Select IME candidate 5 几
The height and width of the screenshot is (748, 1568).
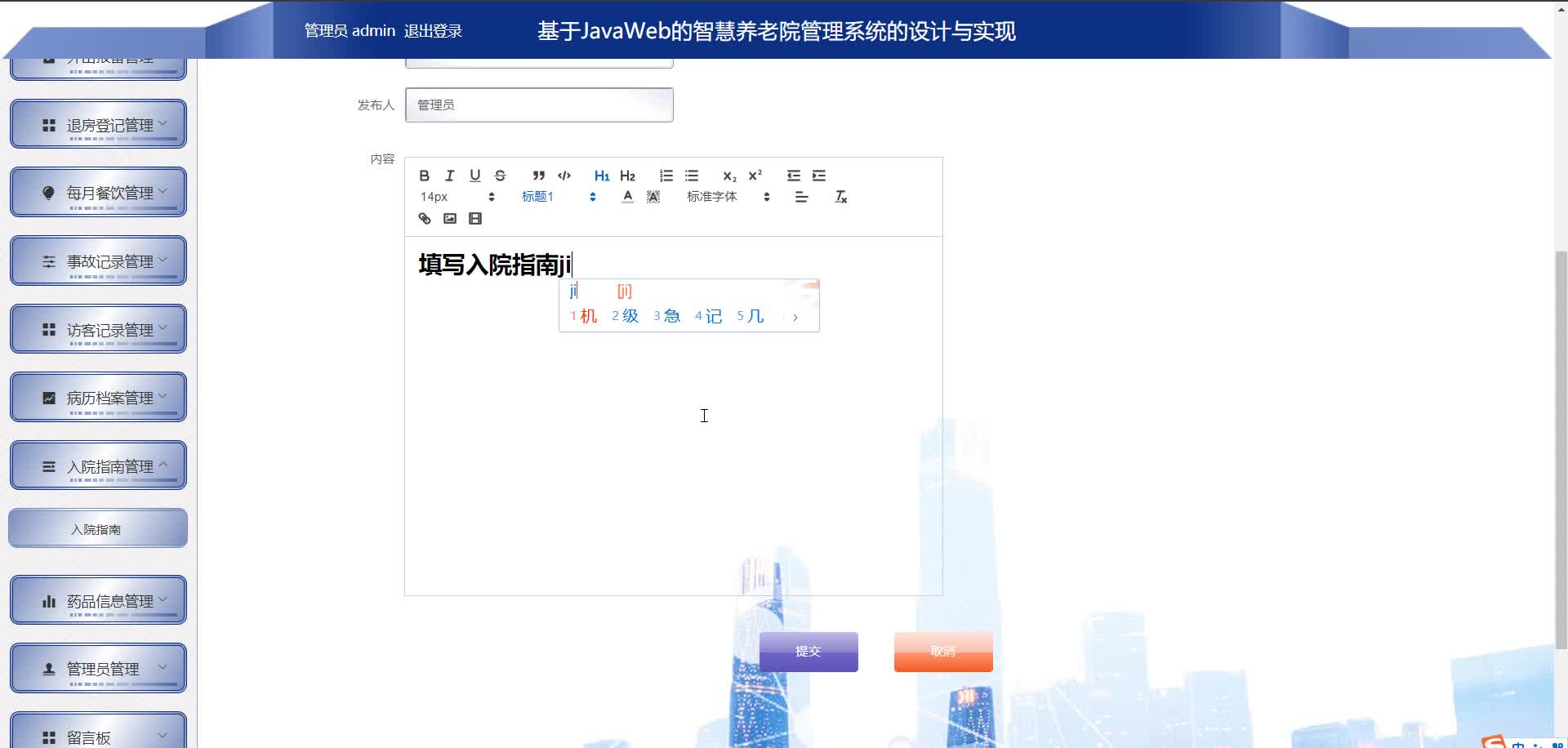pyautogui.click(x=751, y=316)
